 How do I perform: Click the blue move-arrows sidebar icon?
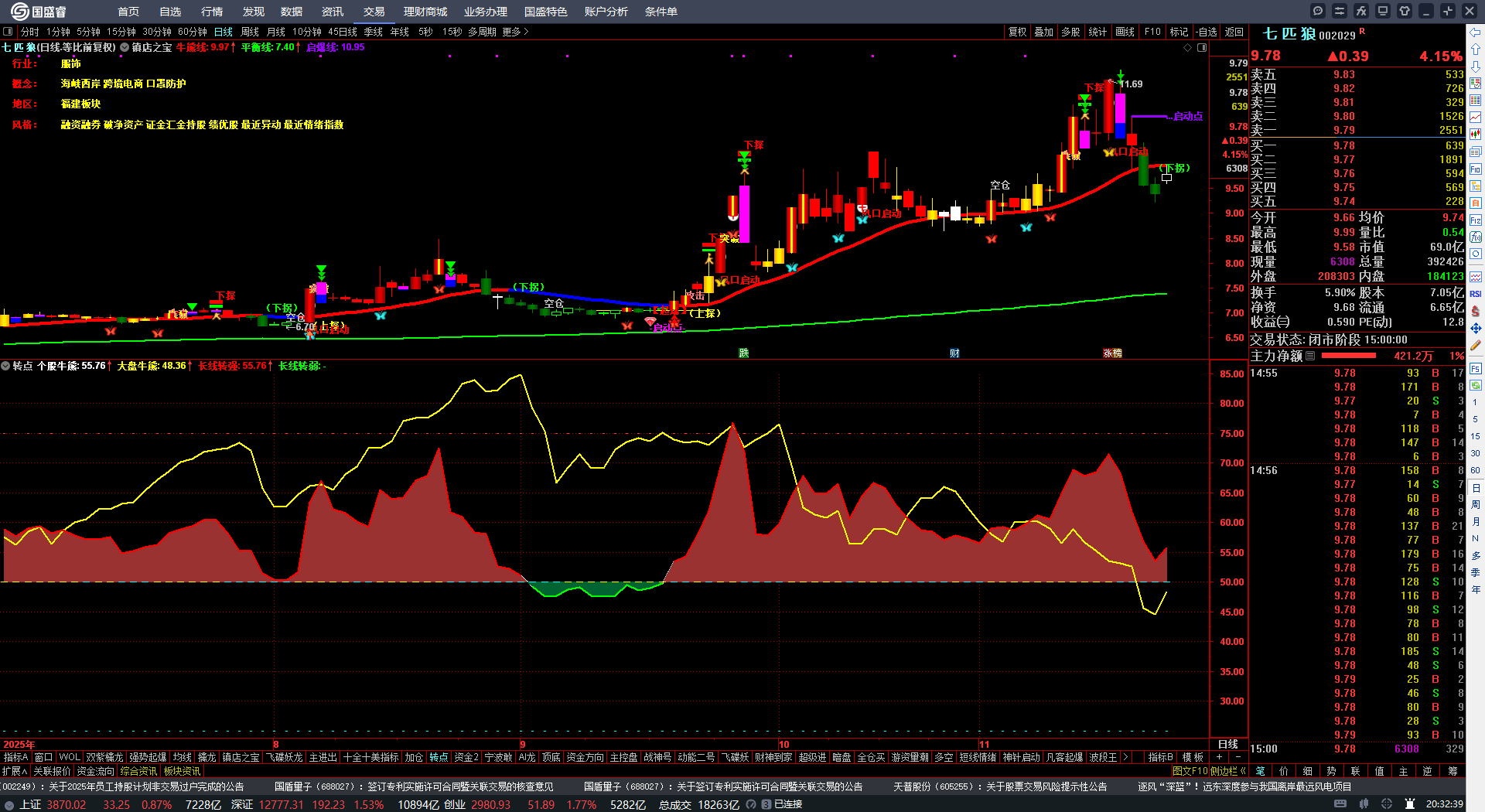1476,329
